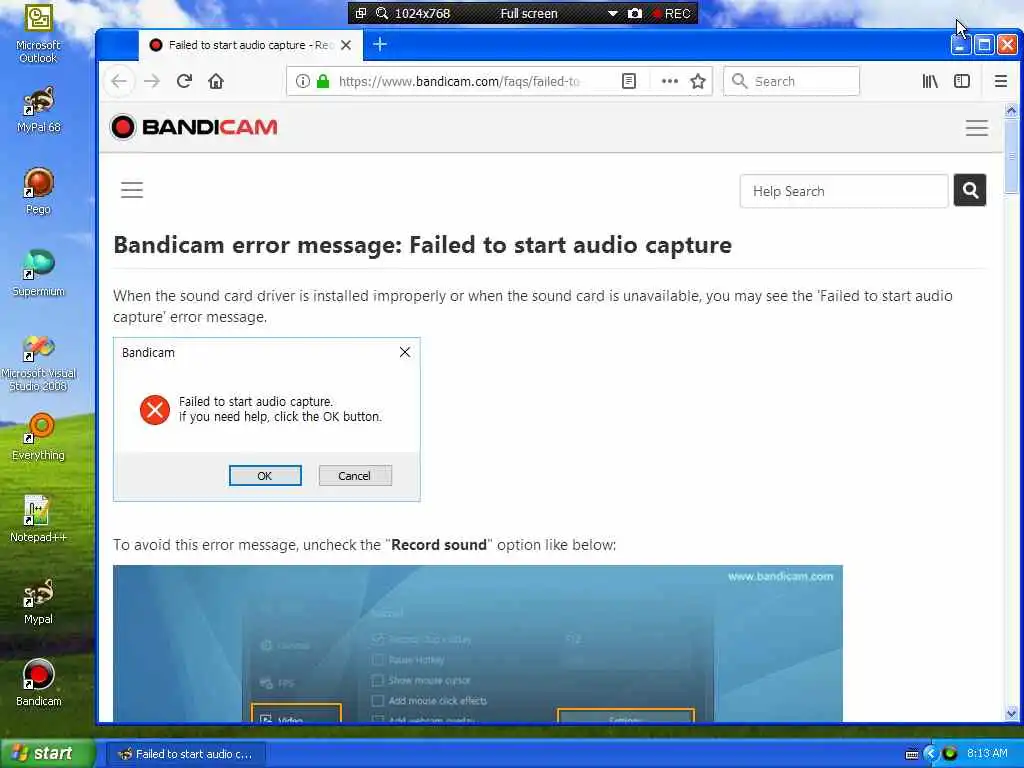Click the page scrollbar down arrow
1024x768 pixels.
[x=1011, y=713]
